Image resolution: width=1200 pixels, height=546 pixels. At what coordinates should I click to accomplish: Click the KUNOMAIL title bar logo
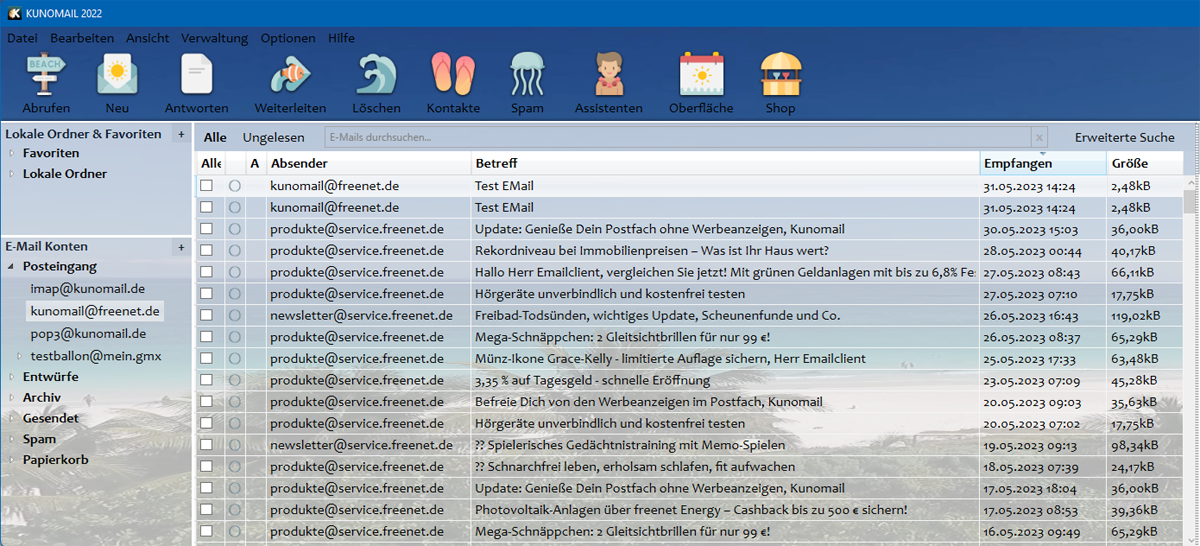coord(14,13)
